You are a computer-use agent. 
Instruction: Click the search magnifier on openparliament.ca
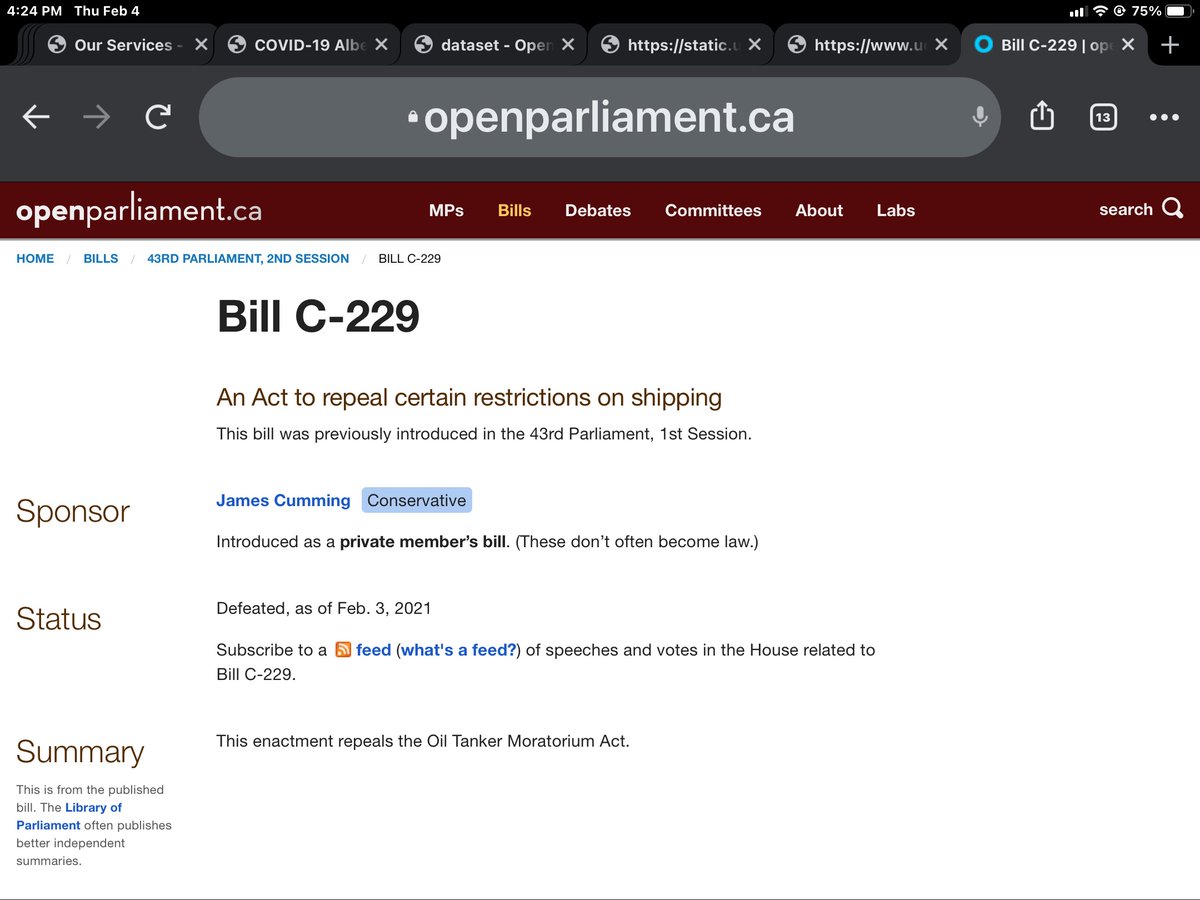pyautogui.click(x=1171, y=210)
